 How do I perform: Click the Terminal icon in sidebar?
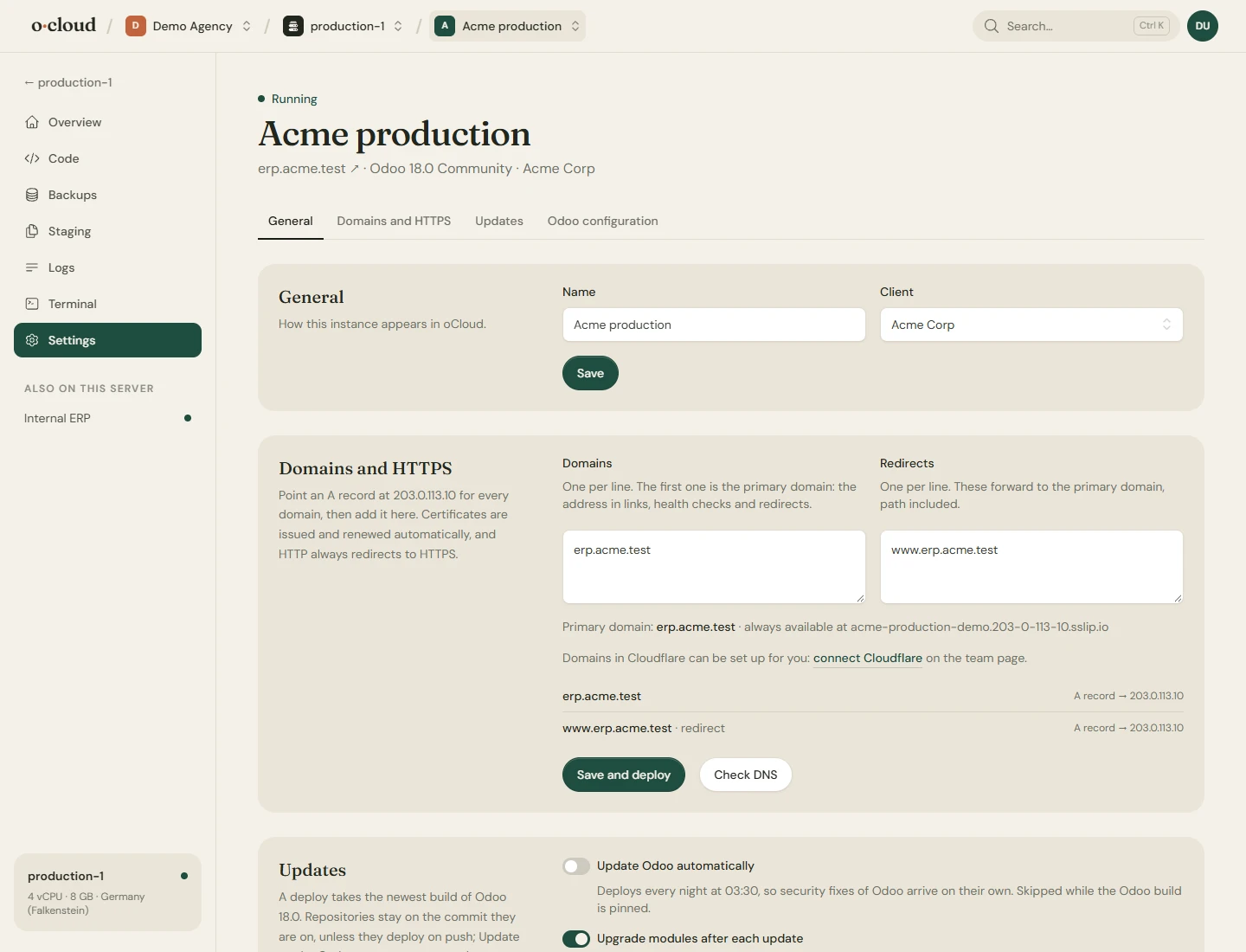pos(32,304)
